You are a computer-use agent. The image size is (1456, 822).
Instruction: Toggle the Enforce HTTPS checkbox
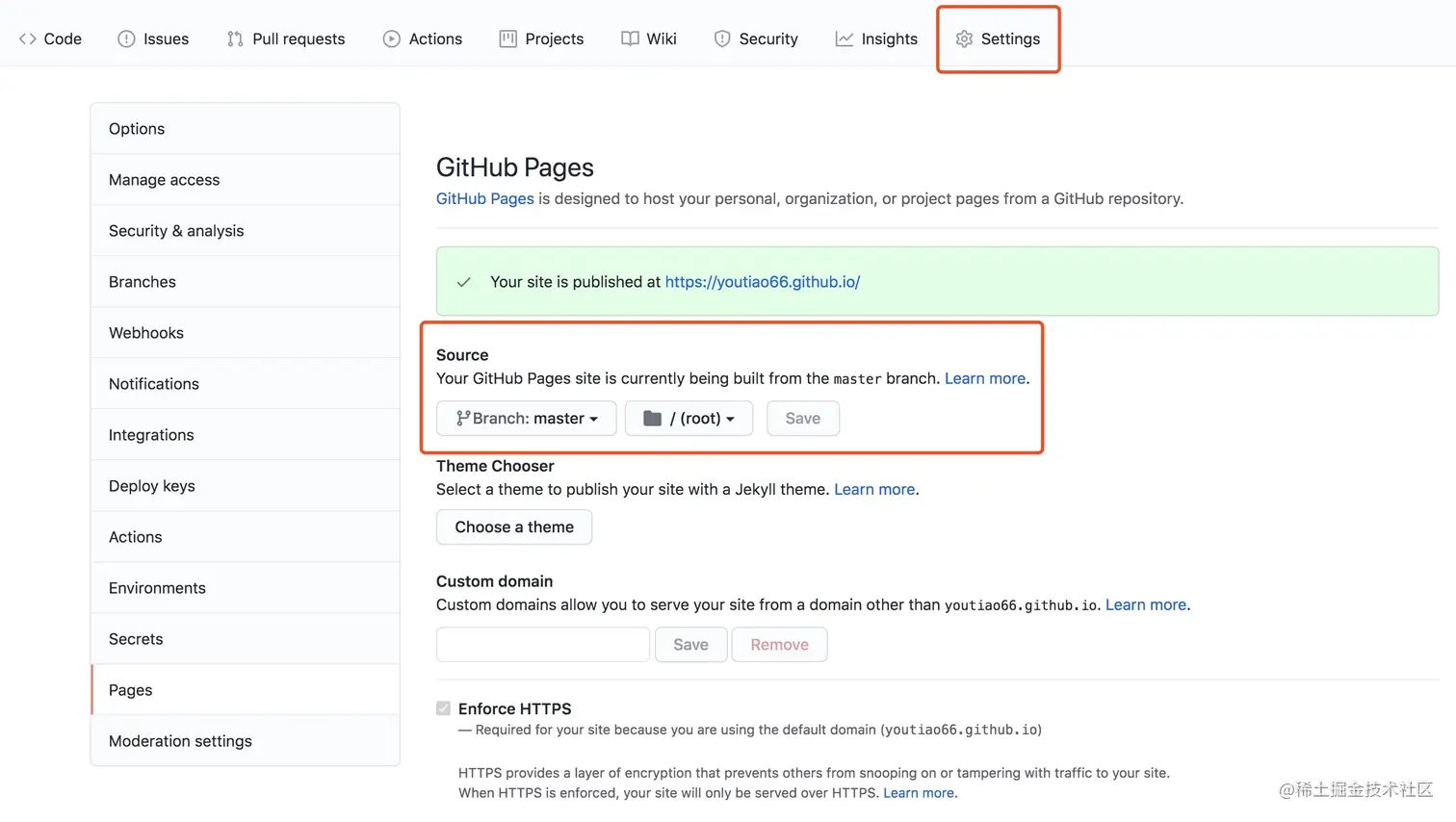[443, 708]
